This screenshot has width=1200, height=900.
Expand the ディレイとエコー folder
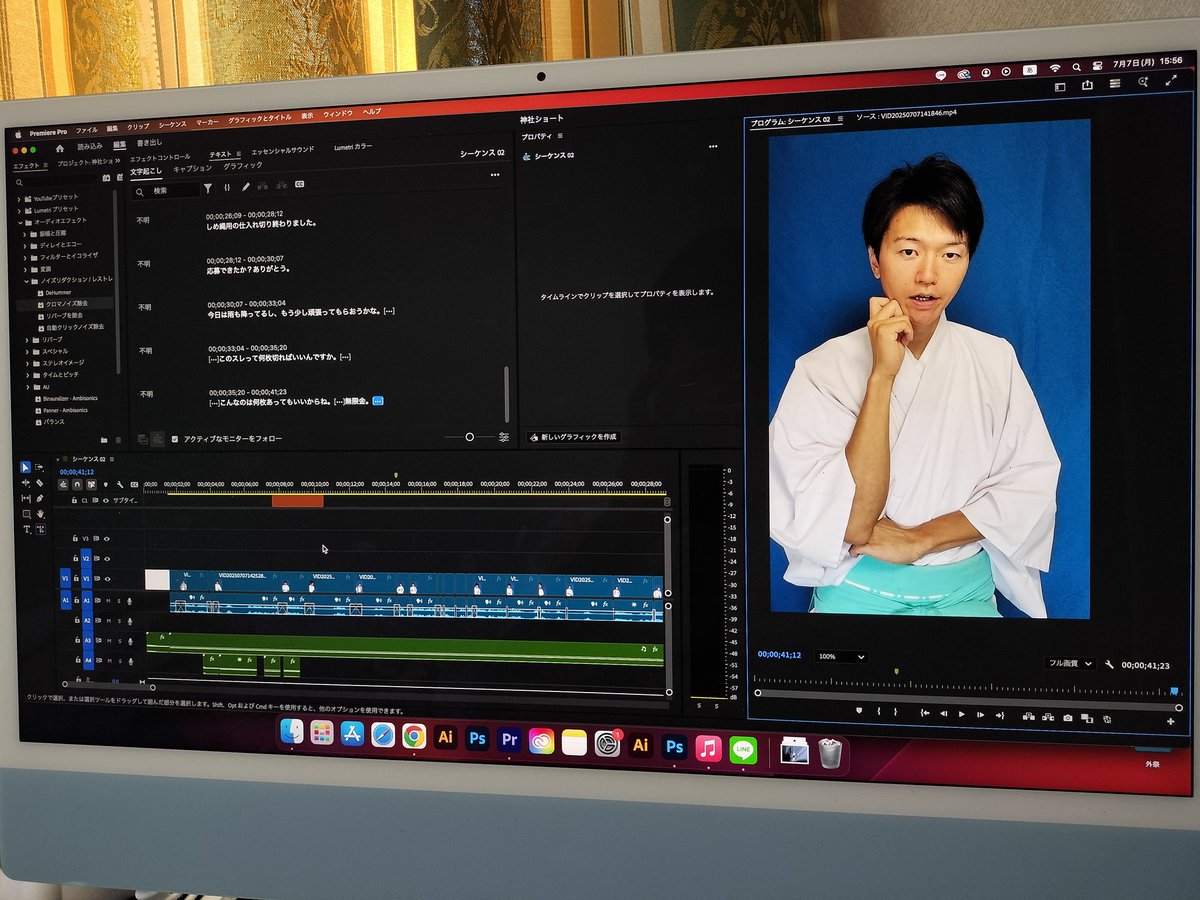pyautogui.click(x=25, y=245)
